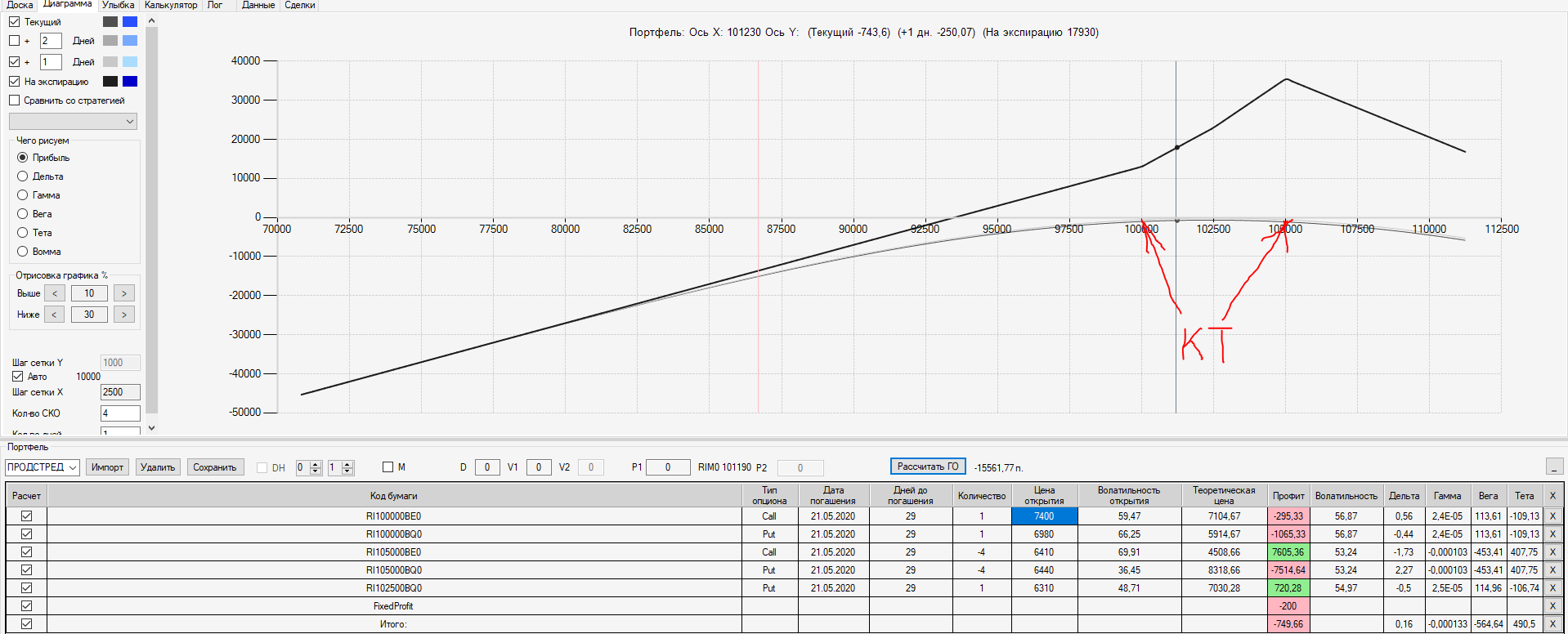Toggle the +1 Дней line checkbox
This screenshot has width=1568, height=634.
[x=14, y=62]
